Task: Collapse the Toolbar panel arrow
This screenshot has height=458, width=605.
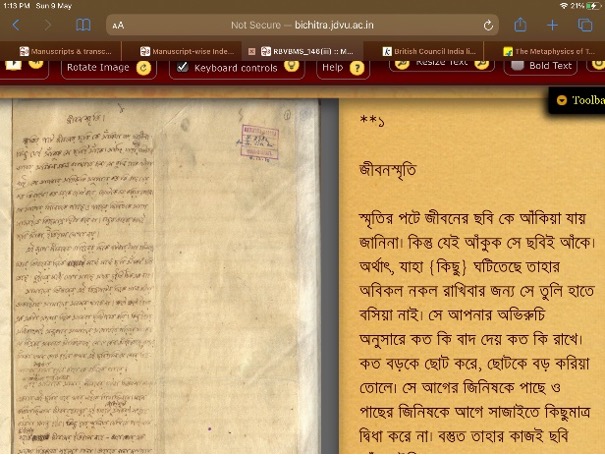Action: [562, 100]
